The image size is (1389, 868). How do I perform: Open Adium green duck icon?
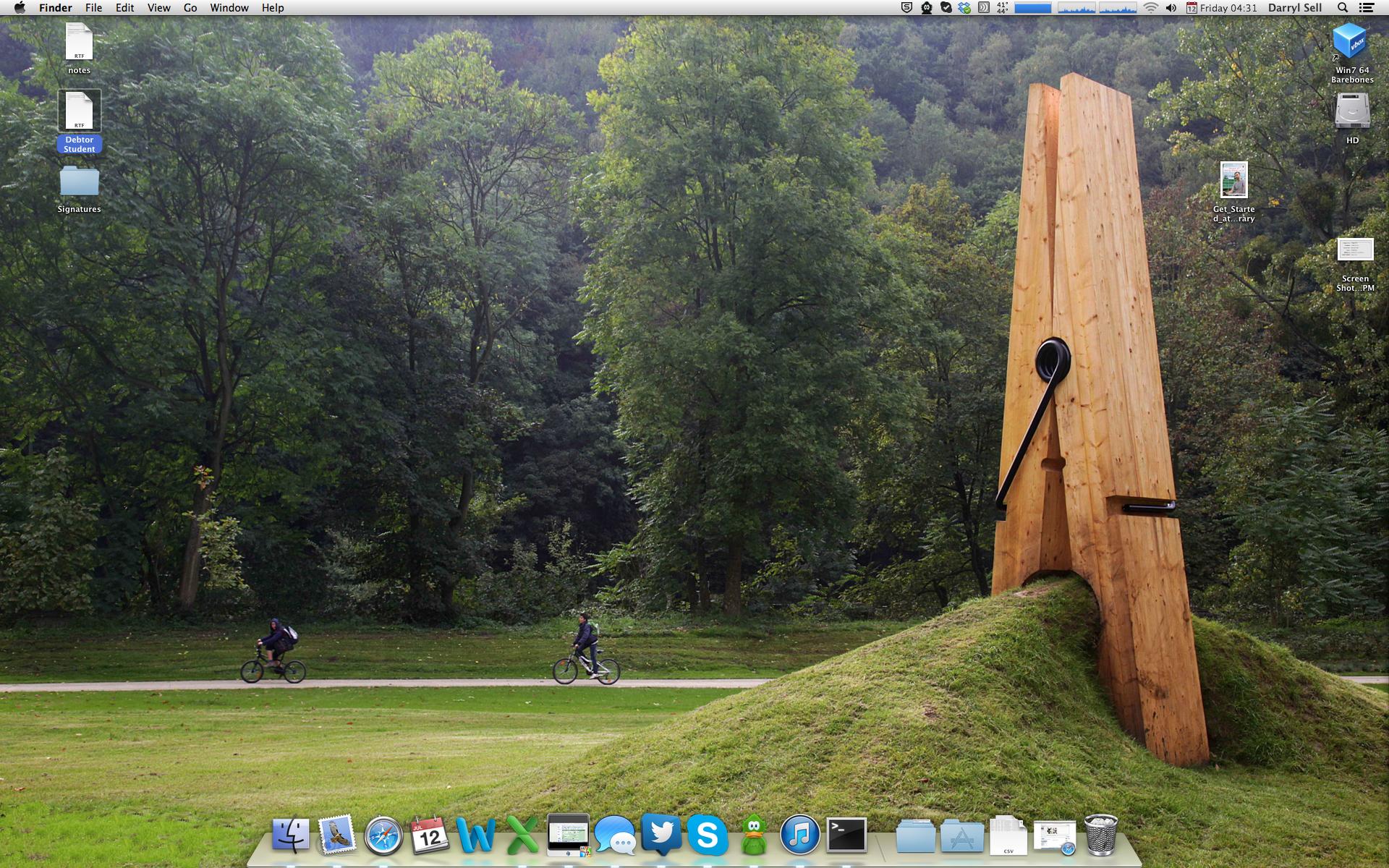754,835
